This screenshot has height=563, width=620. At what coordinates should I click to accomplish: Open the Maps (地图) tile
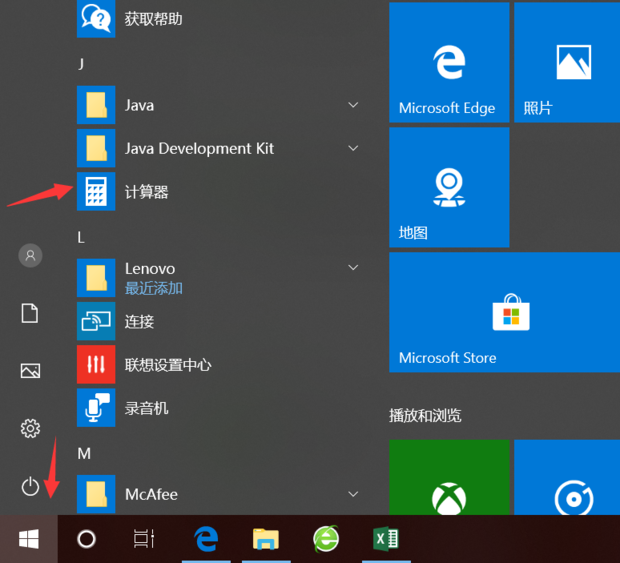tap(449, 187)
